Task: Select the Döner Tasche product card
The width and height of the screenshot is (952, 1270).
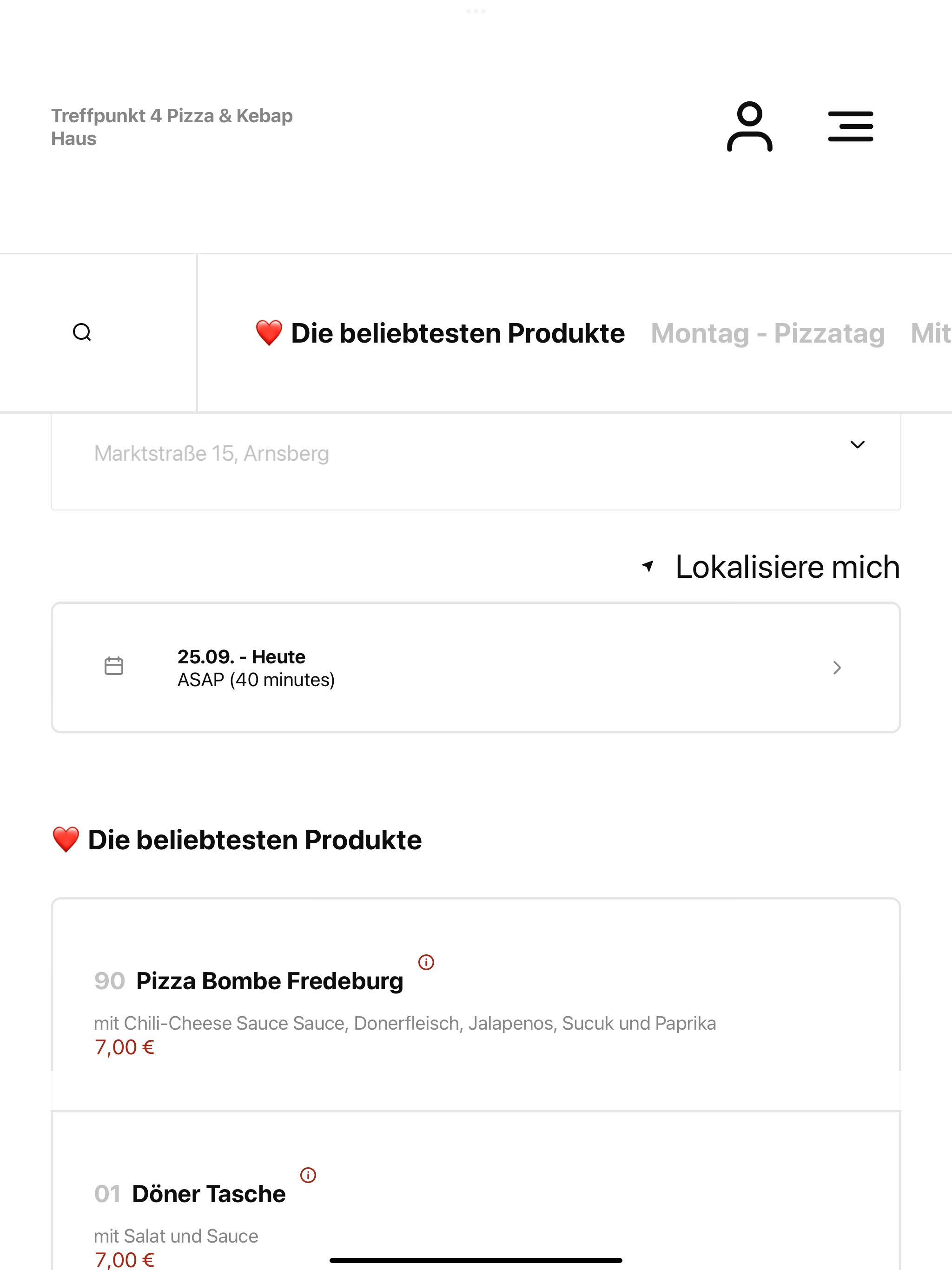Action: [x=476, y=1191]
